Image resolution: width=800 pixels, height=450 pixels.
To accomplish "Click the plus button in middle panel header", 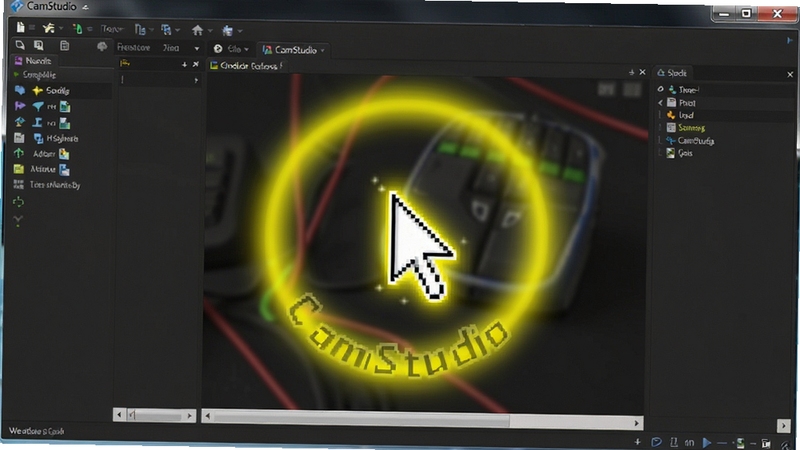I will [x=184, y=64].
